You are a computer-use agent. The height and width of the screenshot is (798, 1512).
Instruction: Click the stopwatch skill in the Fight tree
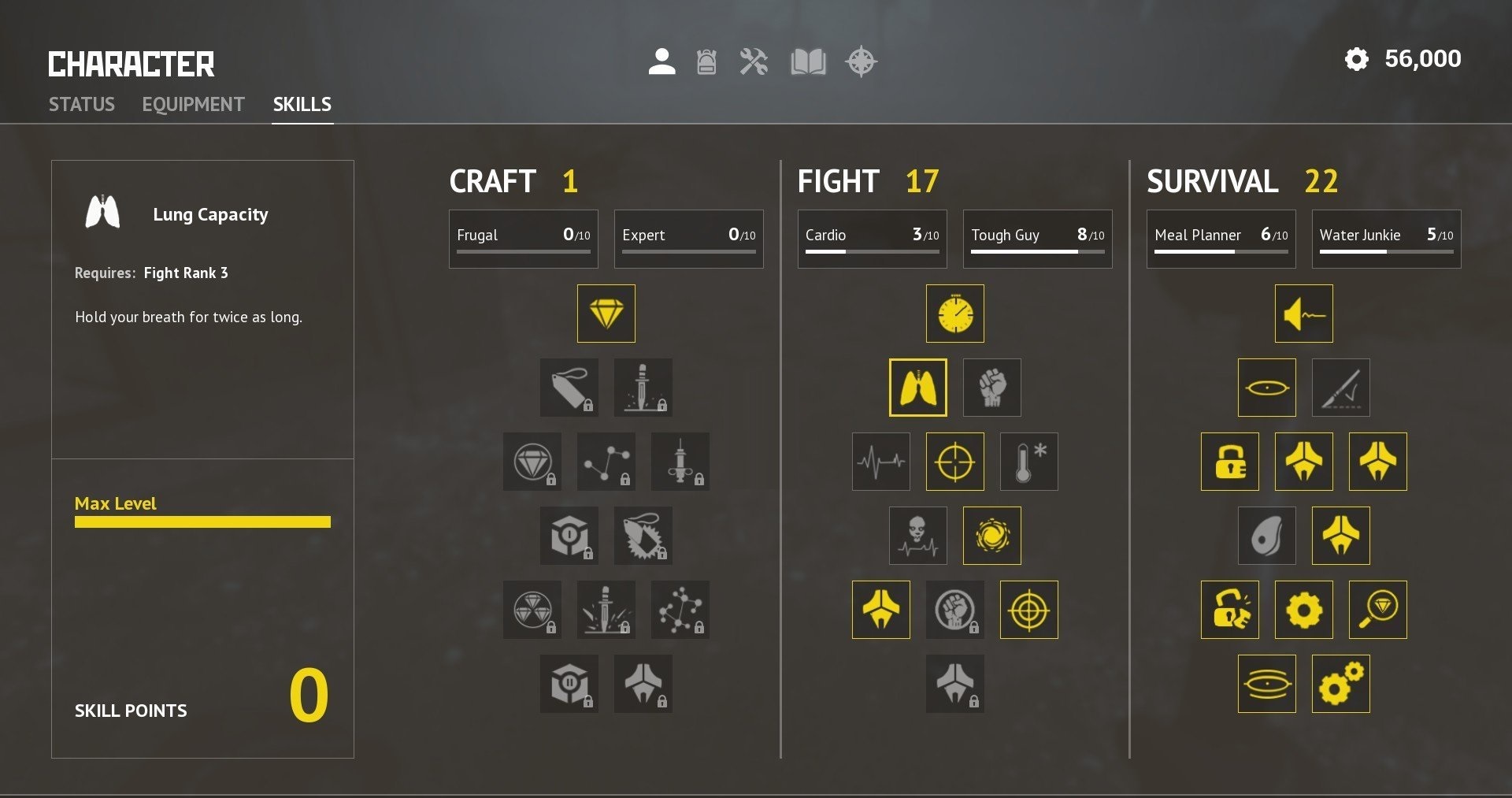pyautogui.click(x=954, y=314)
